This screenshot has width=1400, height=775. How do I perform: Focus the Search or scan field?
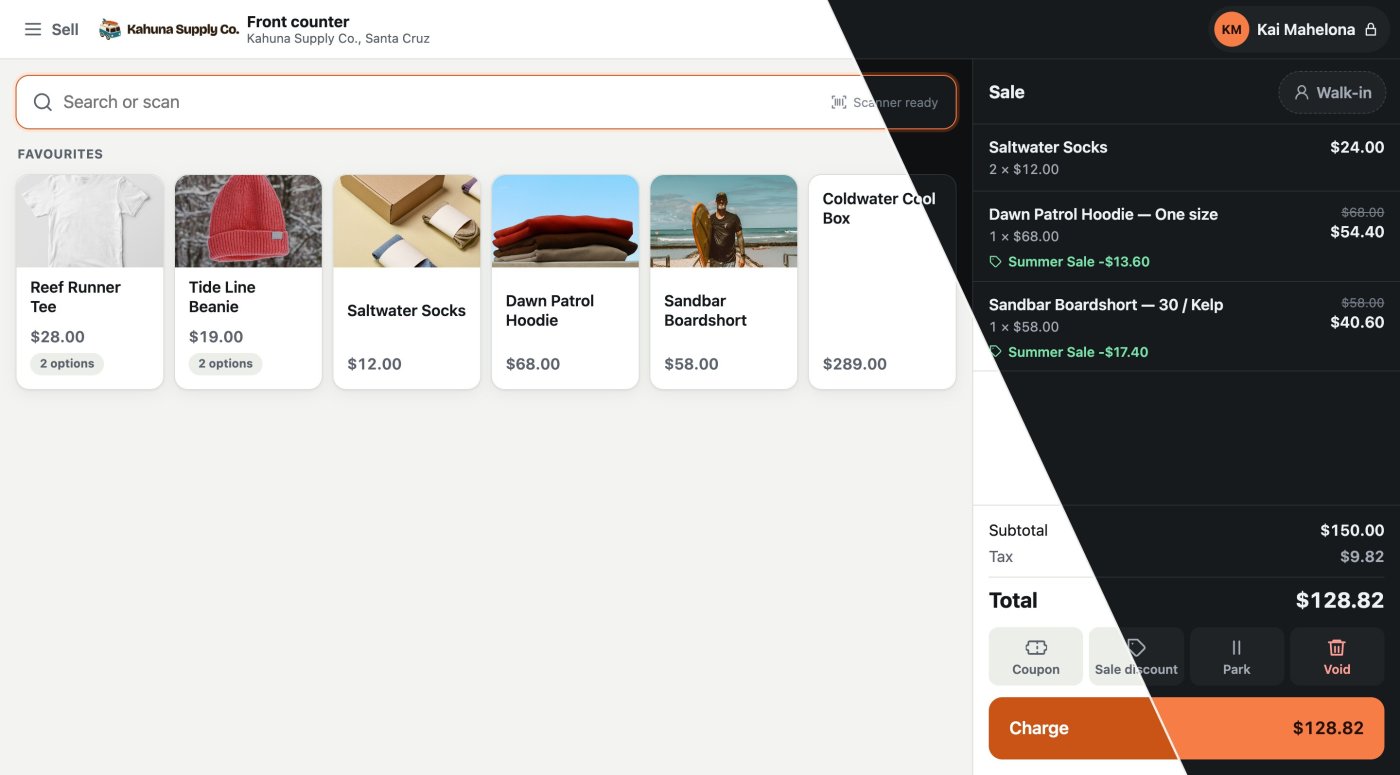pyautogui.click(x=486, y=102)
